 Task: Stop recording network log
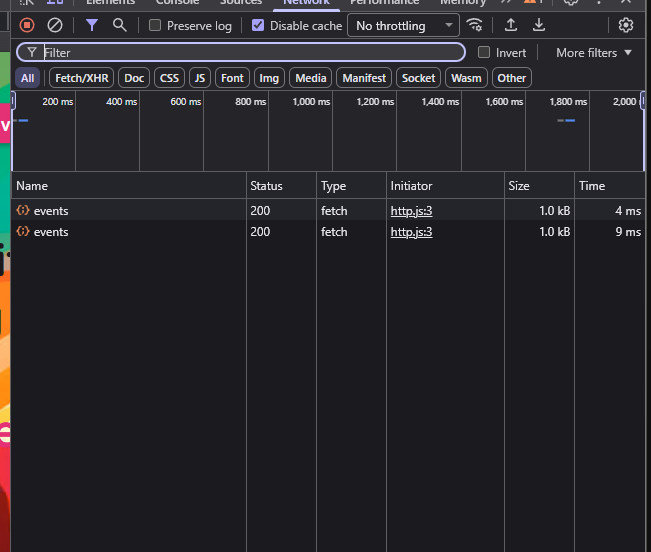(27, 25)
